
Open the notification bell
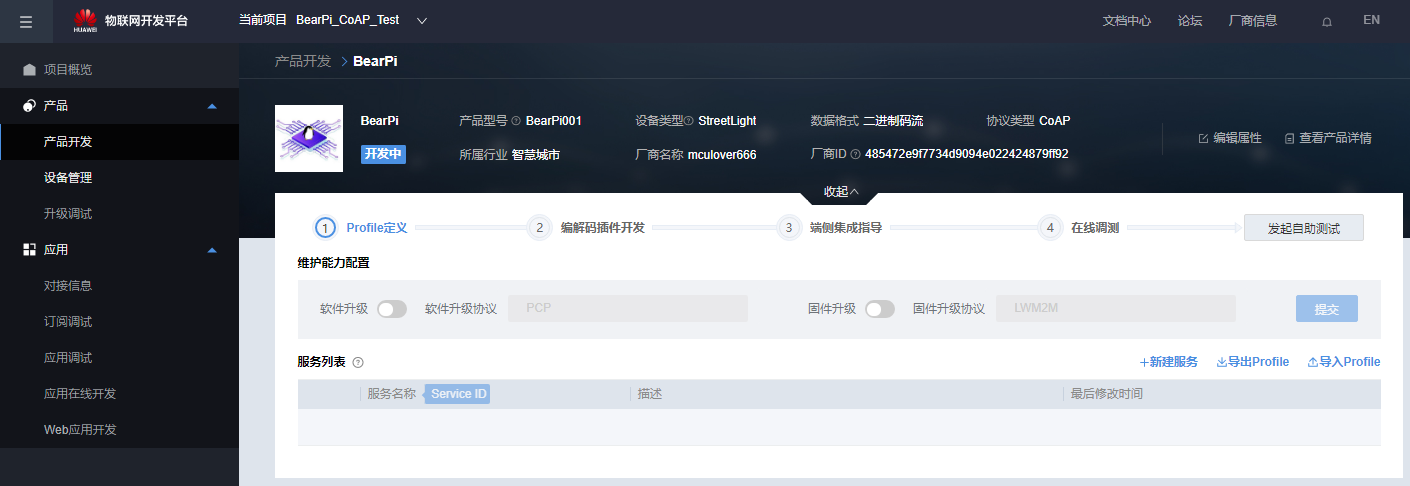[1327, 21]
